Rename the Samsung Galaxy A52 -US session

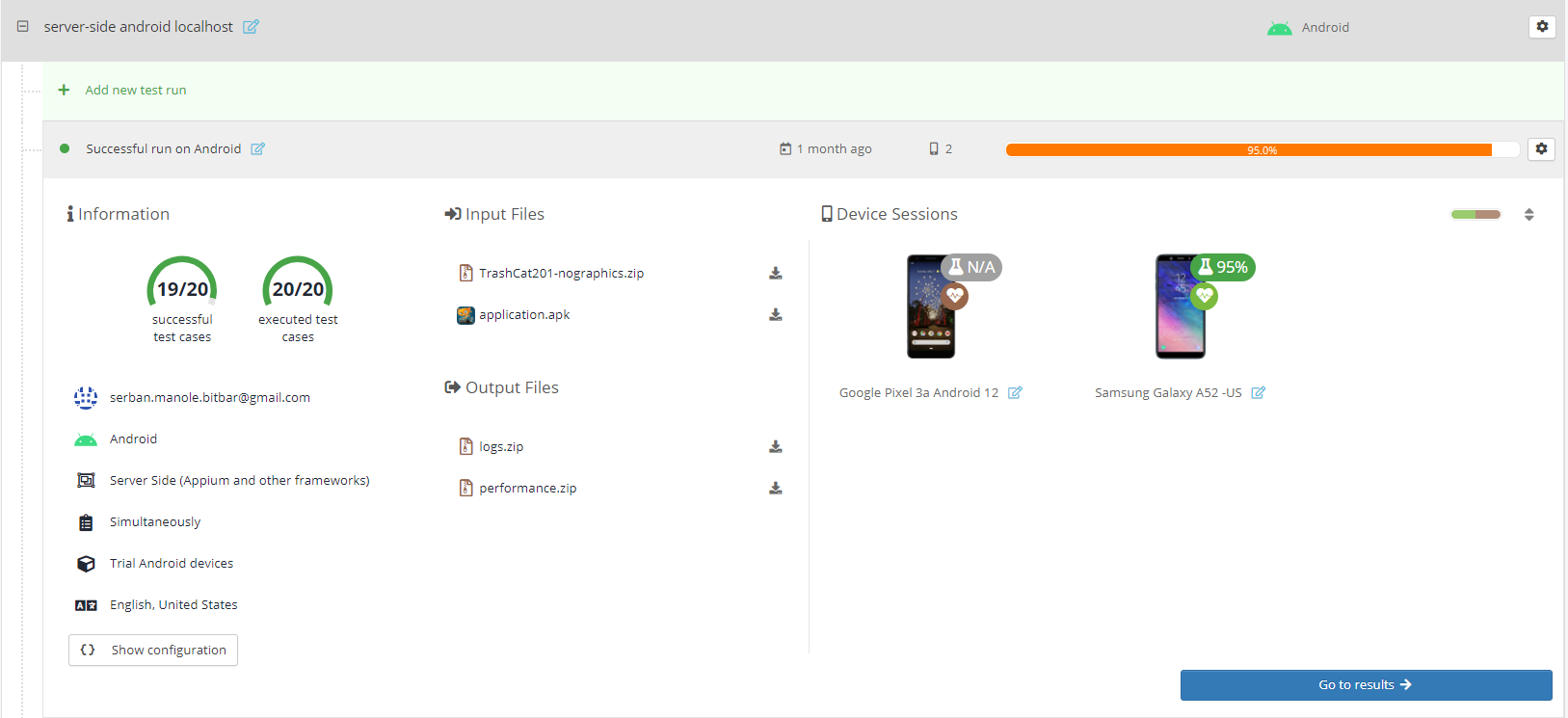click(1258, 393)
